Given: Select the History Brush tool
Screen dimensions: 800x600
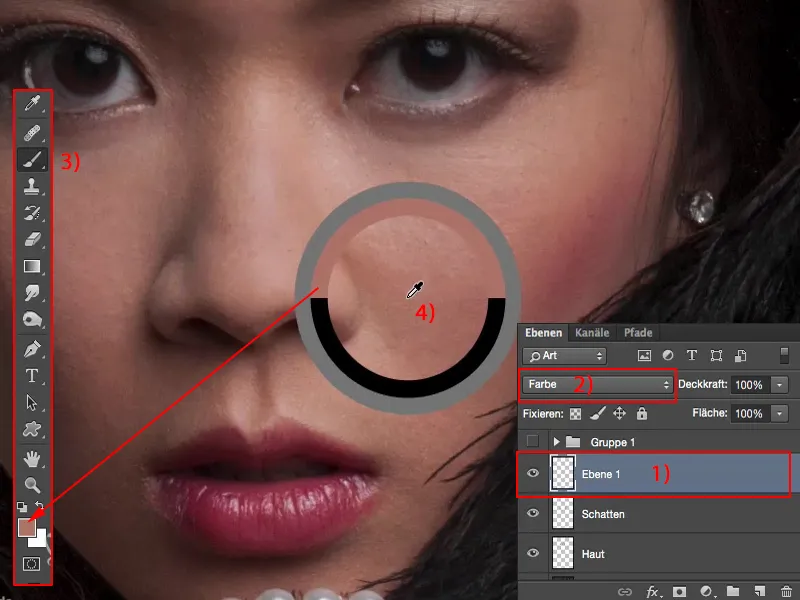Looking at the screenshot, I should point(32,213).
